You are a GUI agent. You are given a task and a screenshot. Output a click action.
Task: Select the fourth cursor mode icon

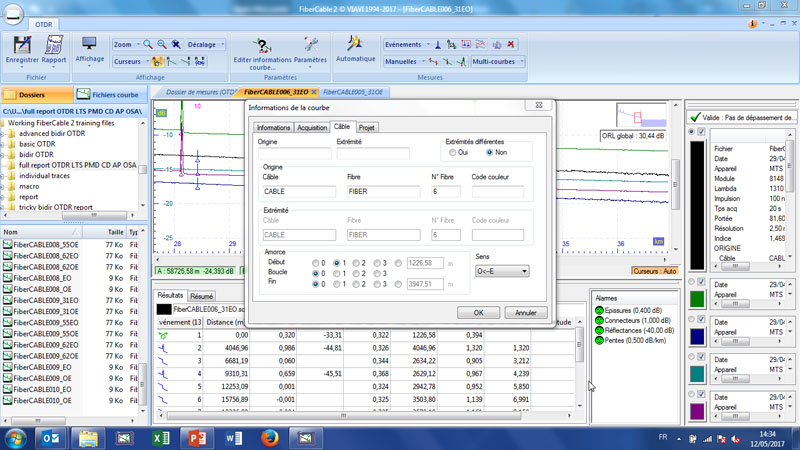(200, 61)
